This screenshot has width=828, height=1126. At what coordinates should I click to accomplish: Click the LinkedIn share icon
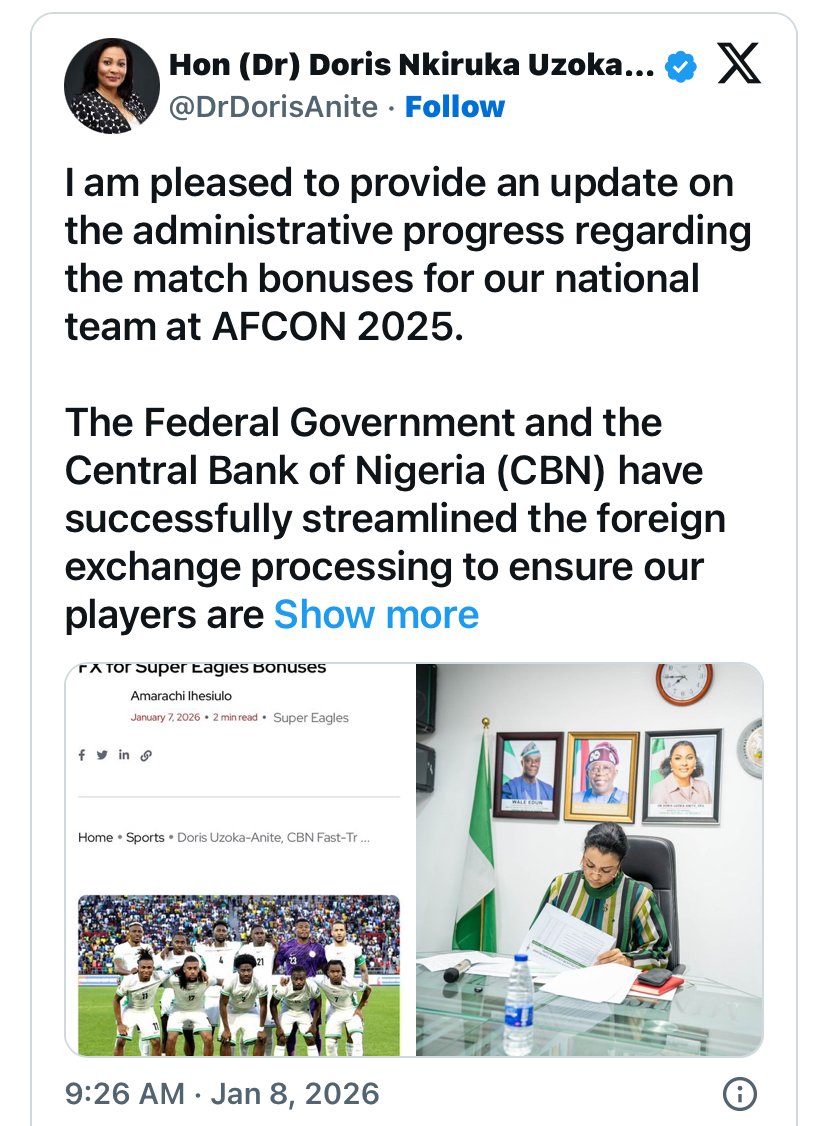124,755
